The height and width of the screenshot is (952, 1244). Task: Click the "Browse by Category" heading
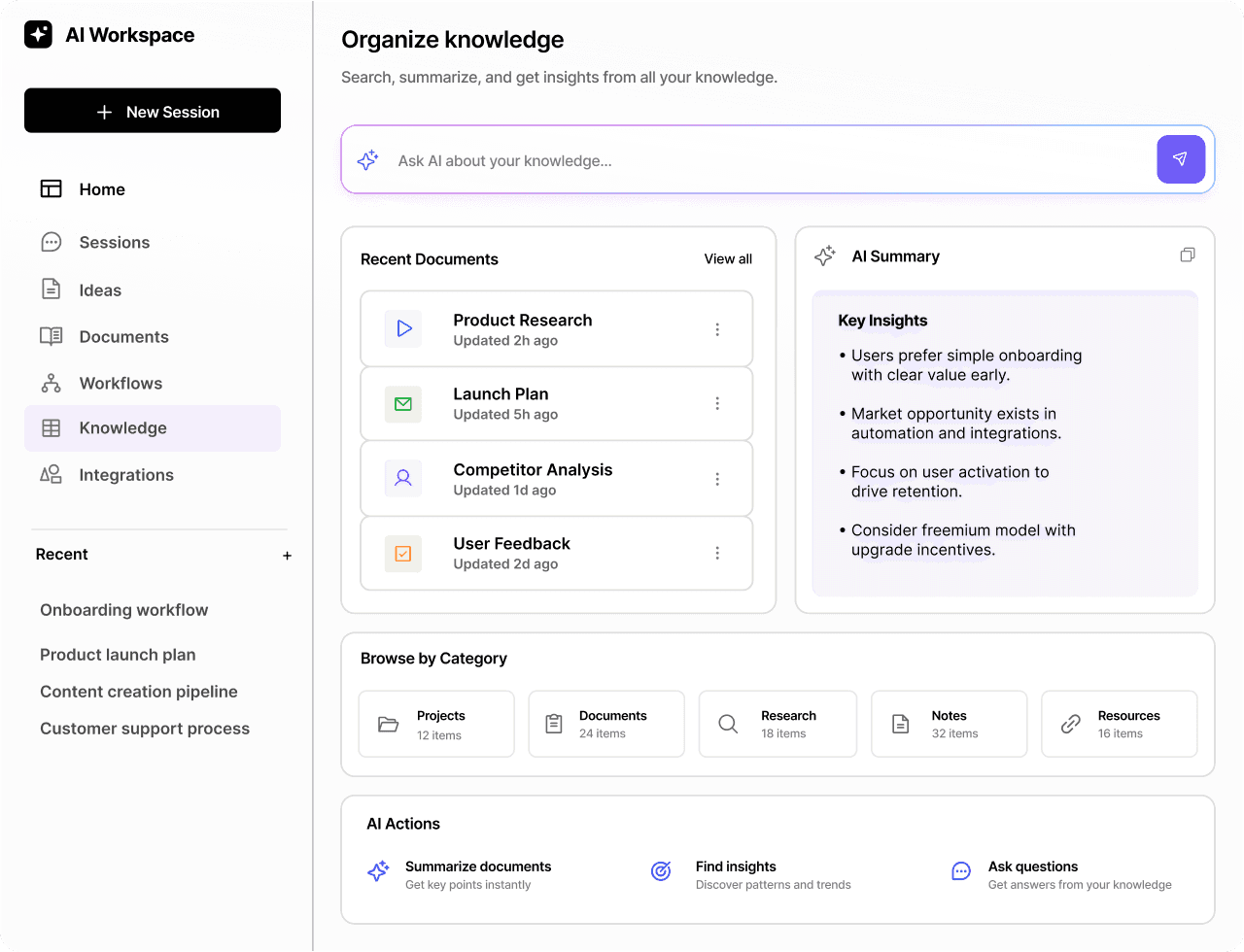coord(433,659)
